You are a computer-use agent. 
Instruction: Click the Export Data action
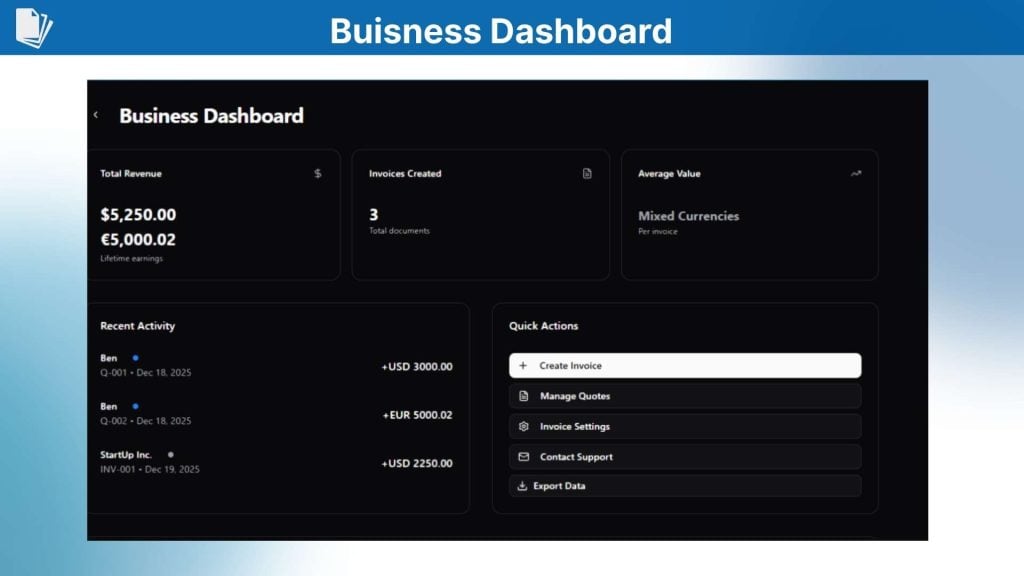tap(683, 486)
